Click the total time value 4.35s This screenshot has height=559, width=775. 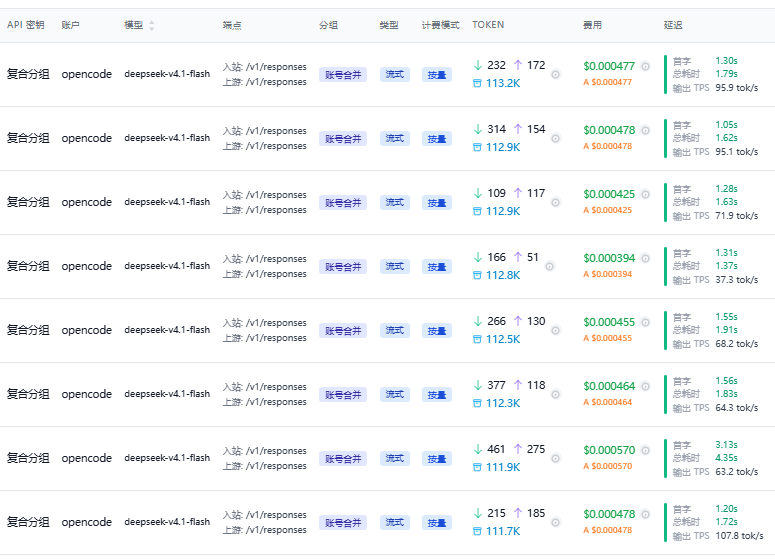point(726,458)
